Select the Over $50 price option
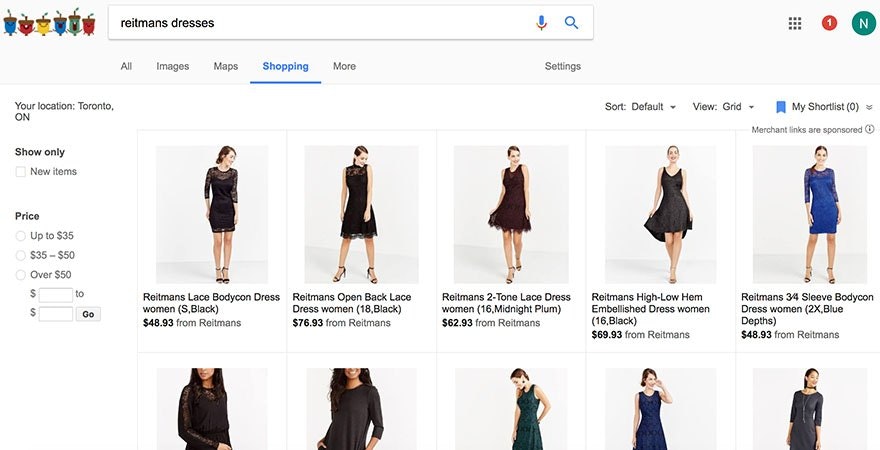This screenshot has height=450, width=880. point(21,275)
